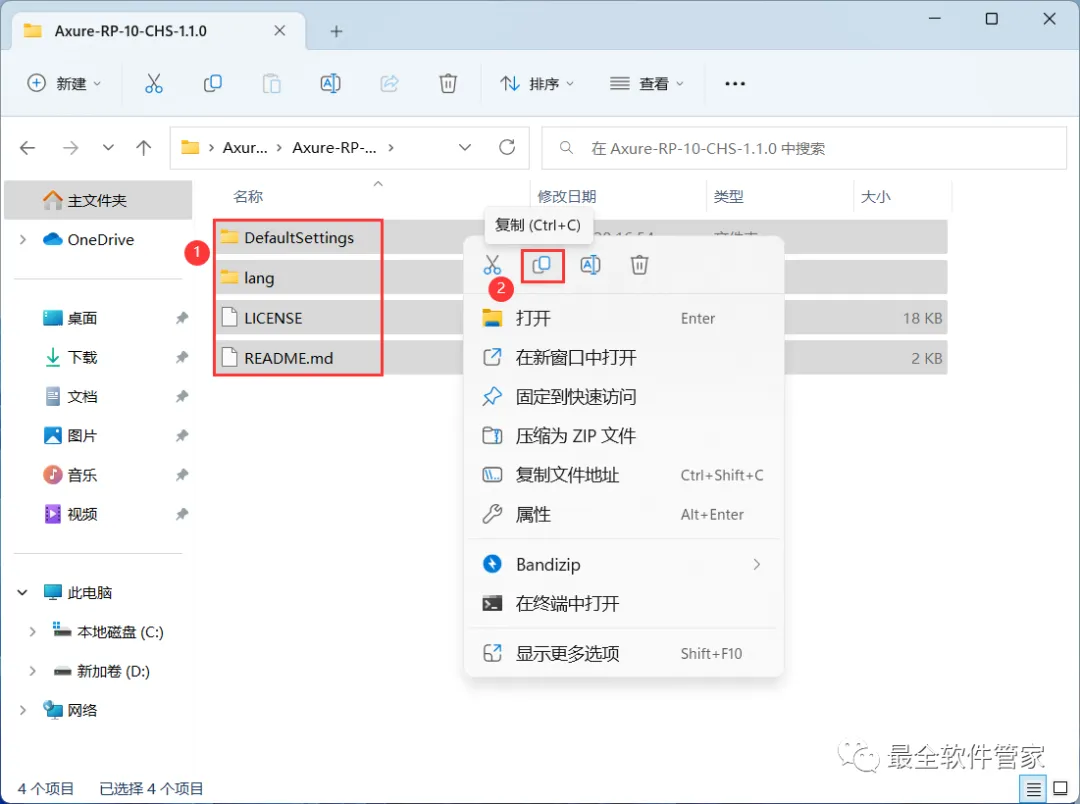This screenshot has height=804, width=1080.
Task: Collapse the 此电脑 tree node
Action: point(23,592)
